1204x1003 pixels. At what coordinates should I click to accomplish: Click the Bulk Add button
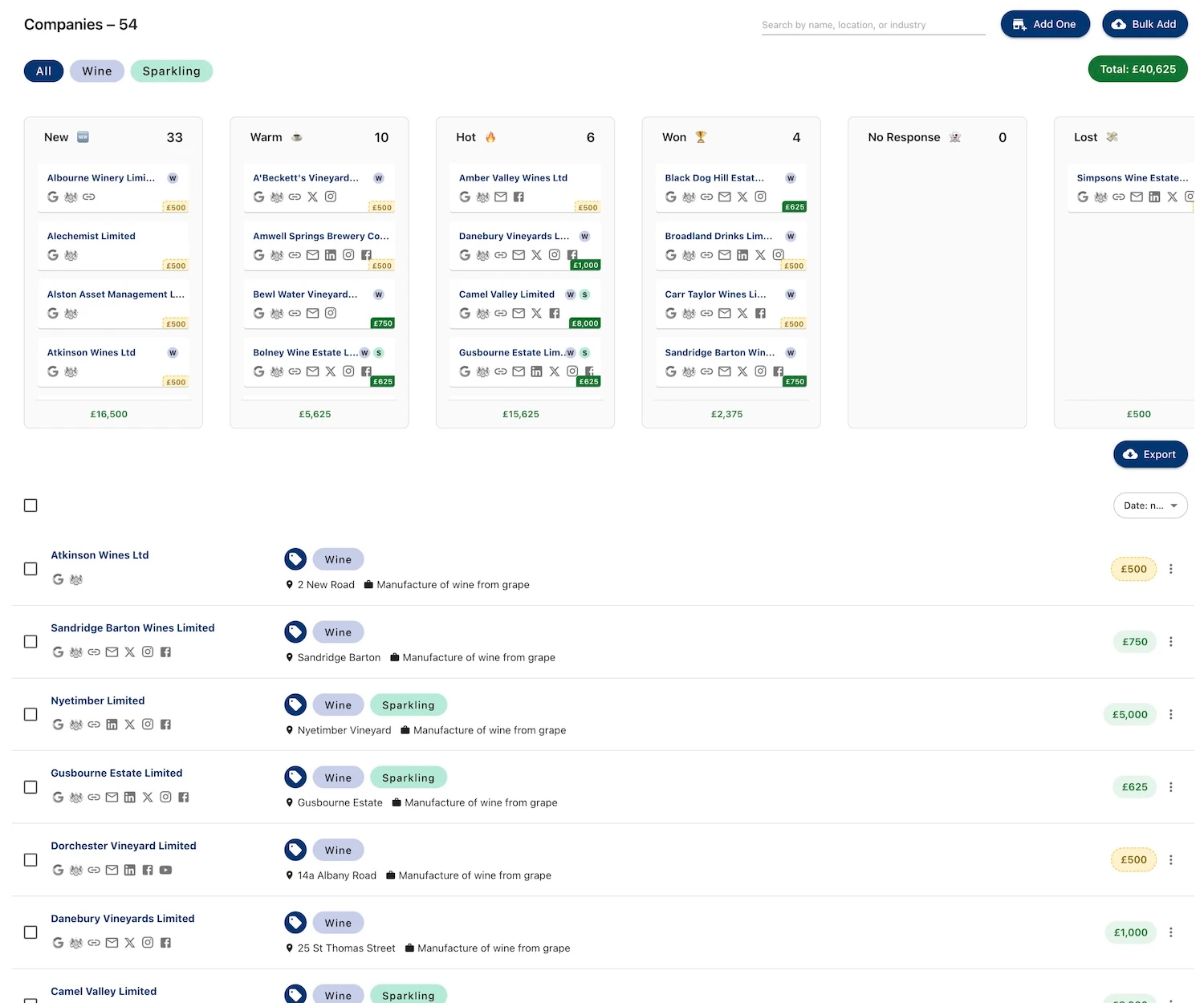(1145, 24)
